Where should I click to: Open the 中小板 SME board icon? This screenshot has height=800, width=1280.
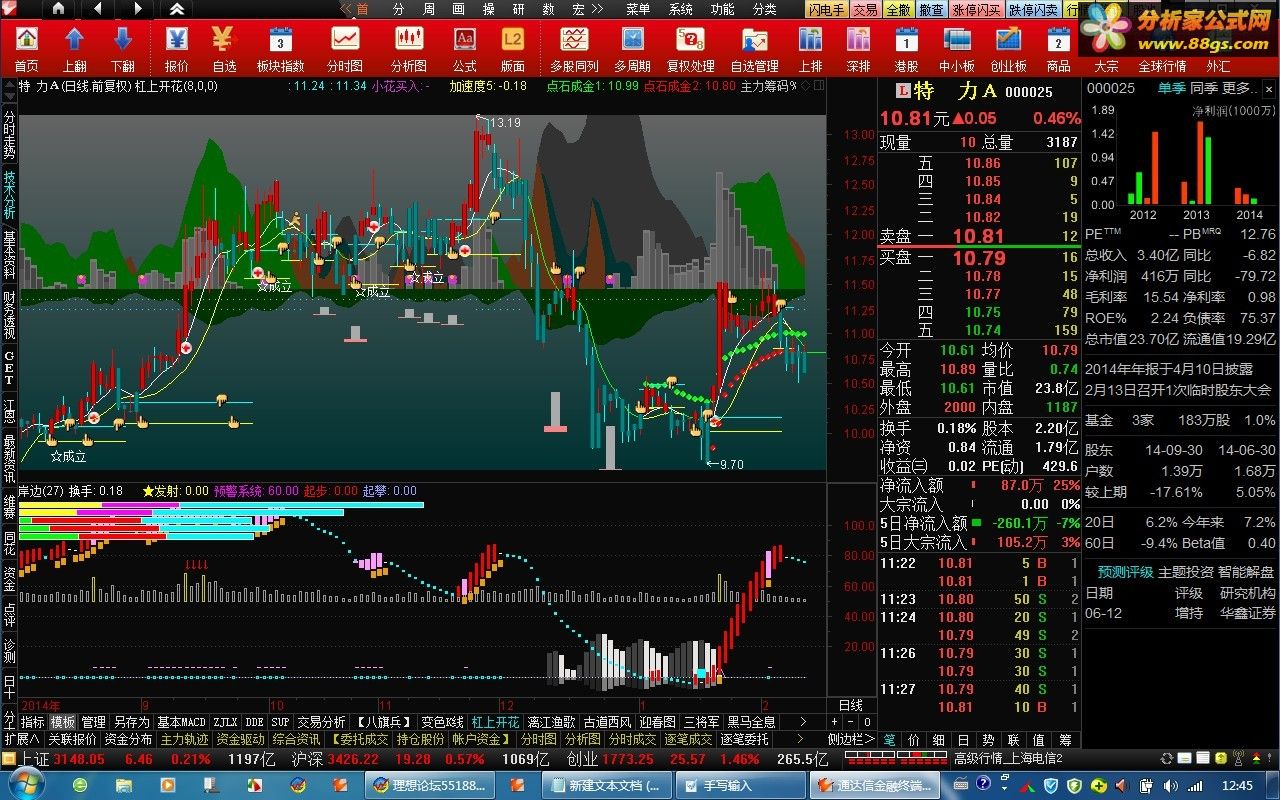[957, 48]
